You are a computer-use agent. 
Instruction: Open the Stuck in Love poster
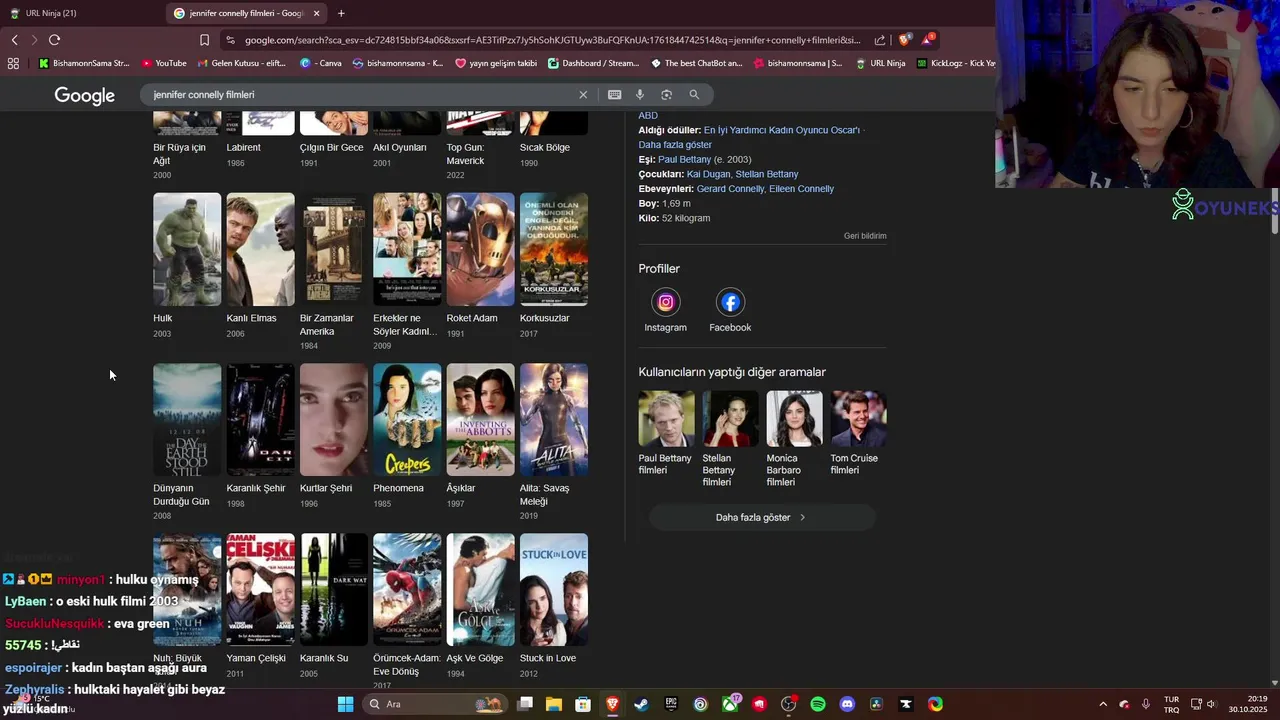pyautogui.click(x=554, y=589)
